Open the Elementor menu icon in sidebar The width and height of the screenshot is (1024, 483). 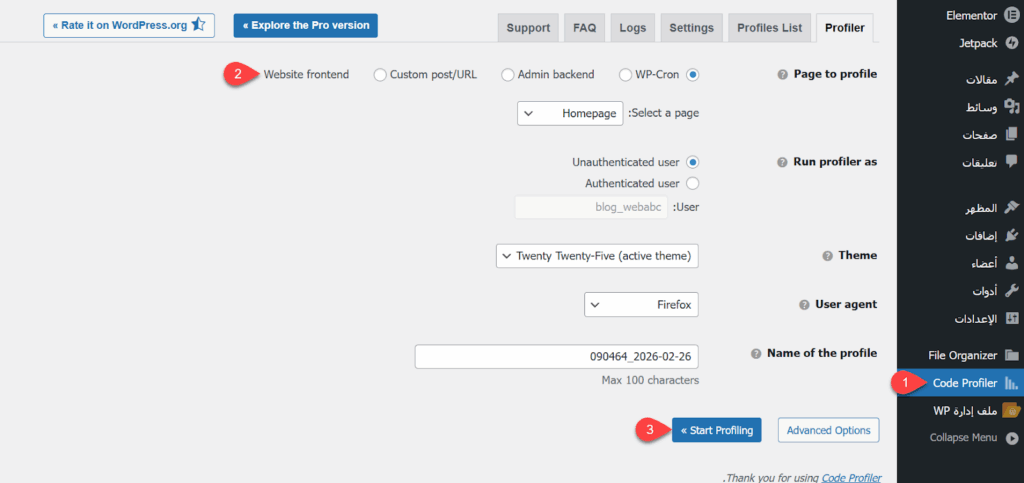[1012, 16]
